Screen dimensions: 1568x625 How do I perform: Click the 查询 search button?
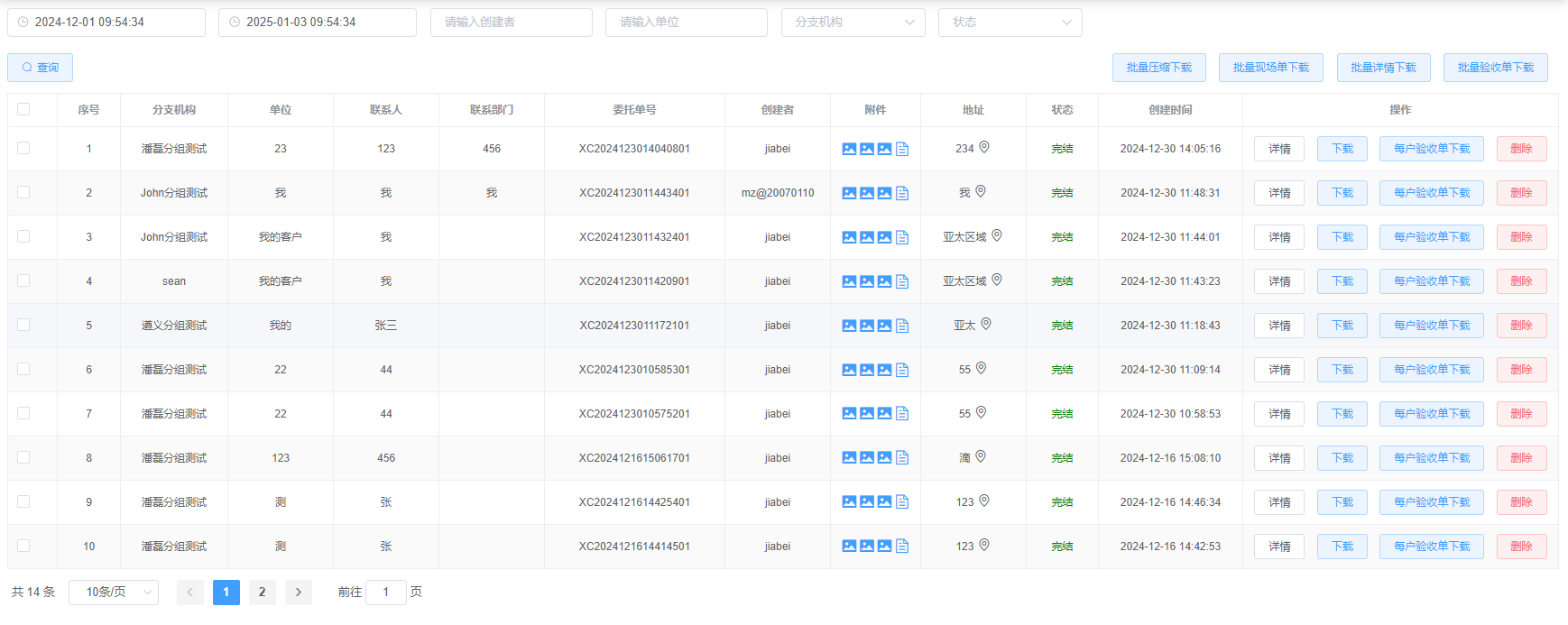coord(41,68)
